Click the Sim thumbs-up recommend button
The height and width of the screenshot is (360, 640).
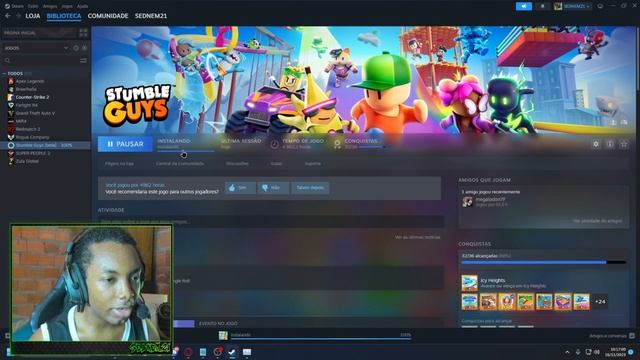(x=240, y=188)
